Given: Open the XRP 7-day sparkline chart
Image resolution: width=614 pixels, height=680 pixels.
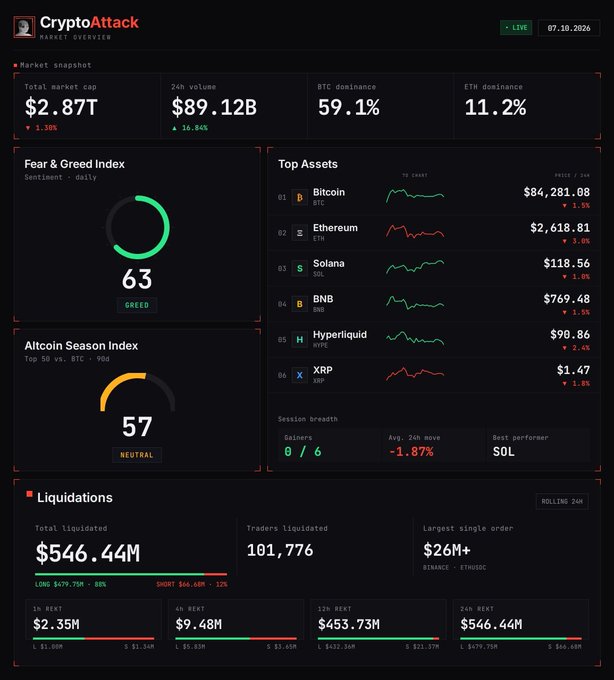Looking at the screenshot, I should click(x=415, y=373).
